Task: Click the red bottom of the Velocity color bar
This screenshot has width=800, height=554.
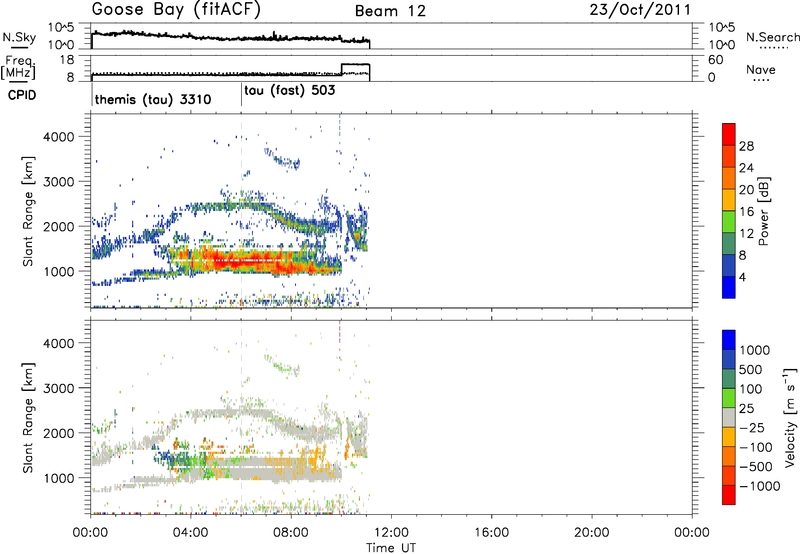Action: (x=729, y=495)
